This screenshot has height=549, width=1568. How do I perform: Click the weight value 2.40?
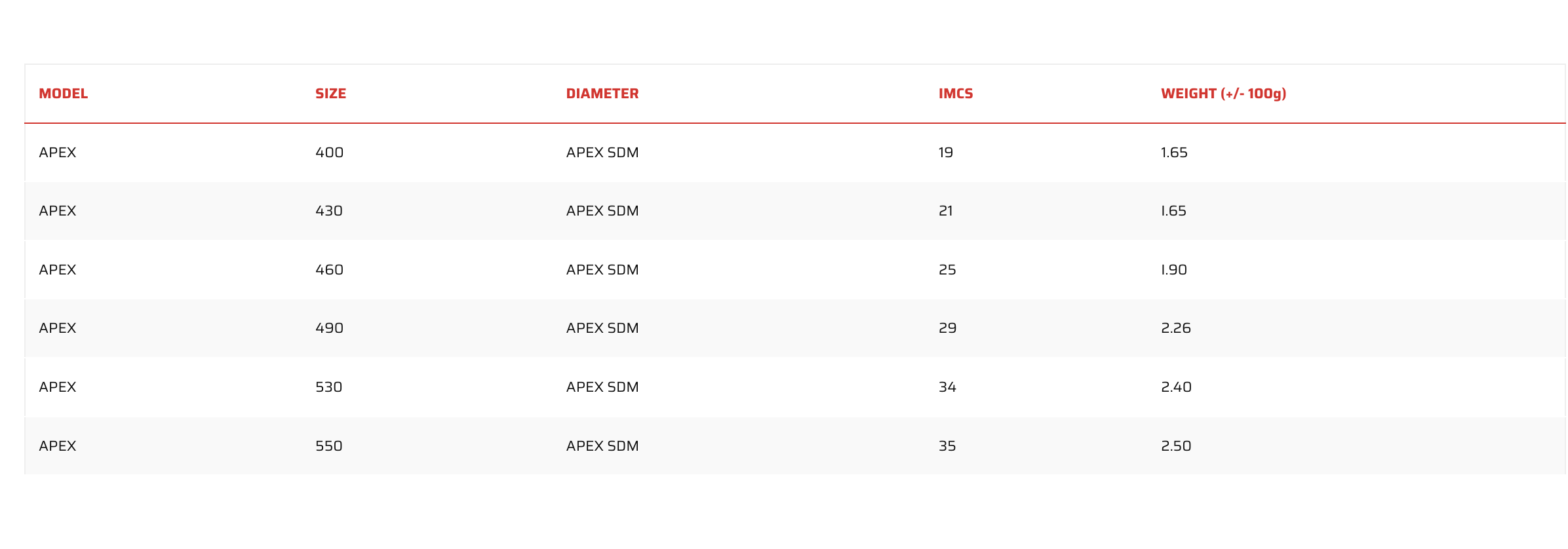(1176, 387)
